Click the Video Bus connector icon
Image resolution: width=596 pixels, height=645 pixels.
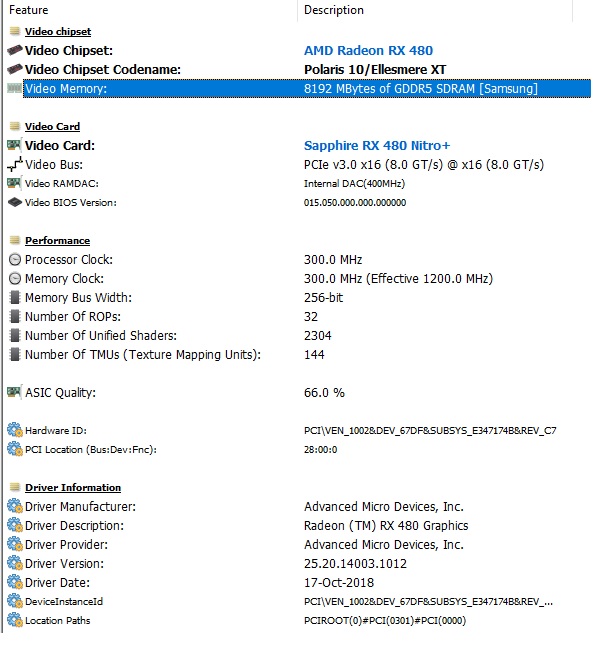14,164
